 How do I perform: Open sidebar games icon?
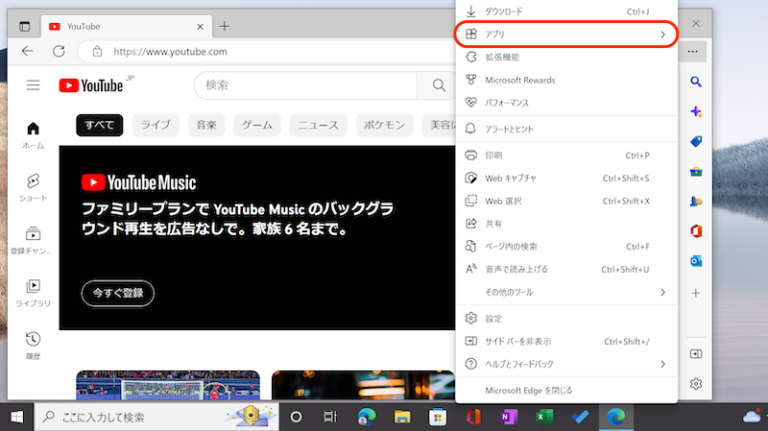click(696, 201)
